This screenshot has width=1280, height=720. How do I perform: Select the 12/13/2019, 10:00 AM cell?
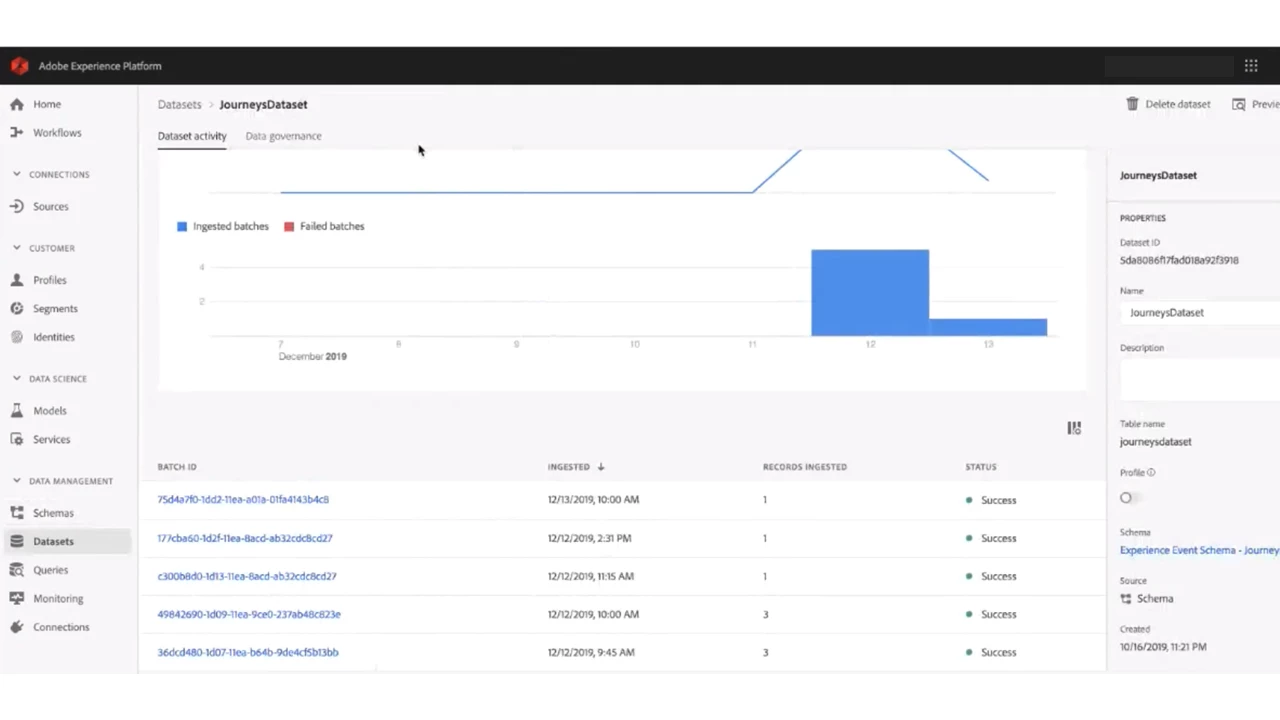coord(593,499)
